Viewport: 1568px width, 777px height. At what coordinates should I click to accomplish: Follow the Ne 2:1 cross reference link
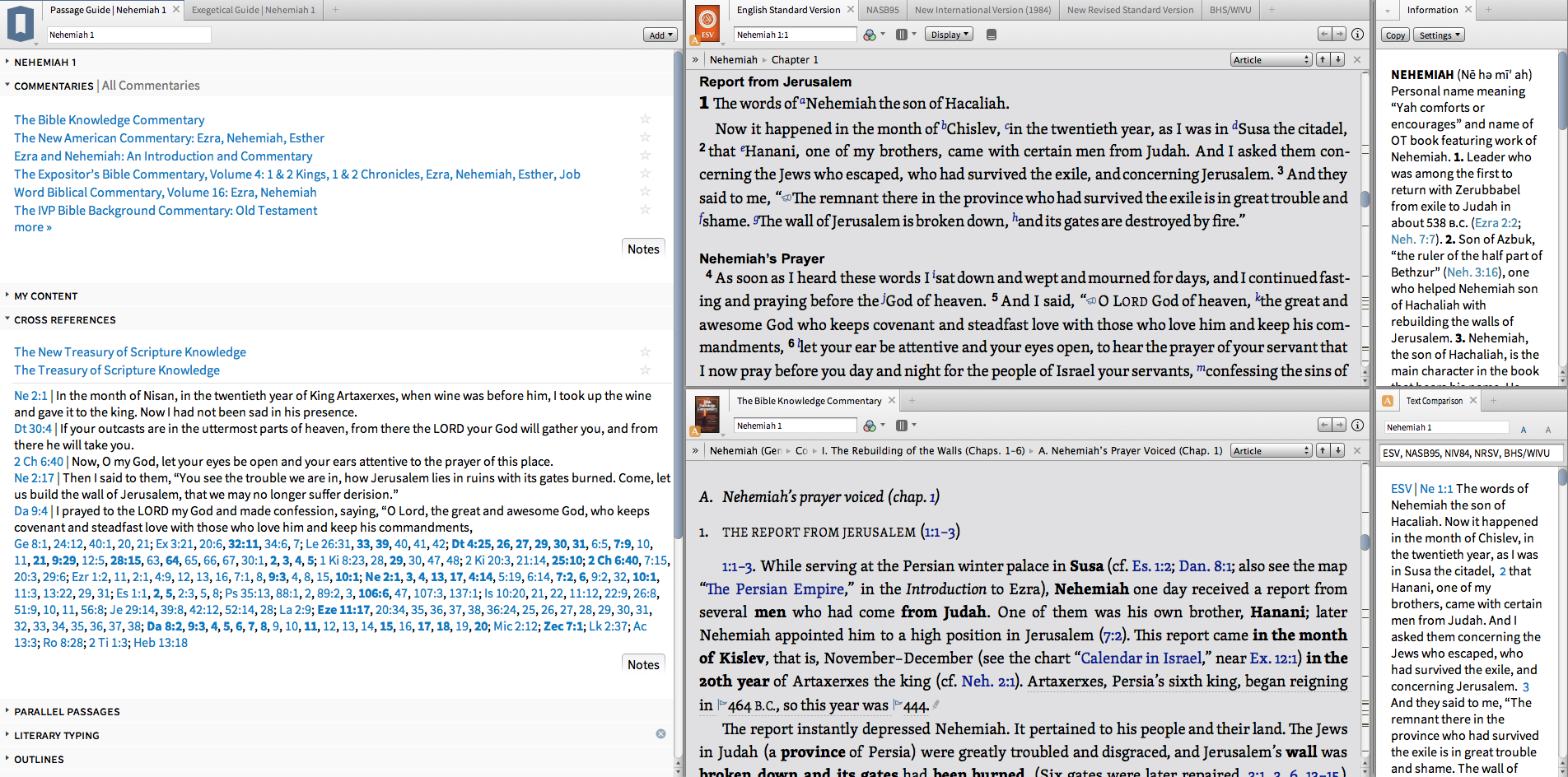click(30, 396)
